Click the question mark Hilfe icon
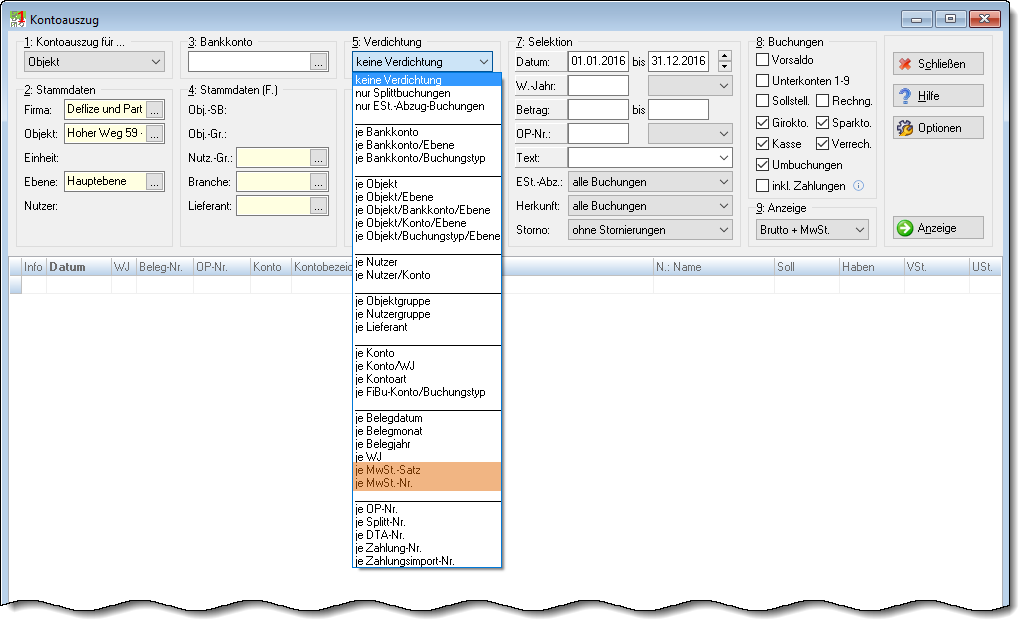 [x=905, y=96]
